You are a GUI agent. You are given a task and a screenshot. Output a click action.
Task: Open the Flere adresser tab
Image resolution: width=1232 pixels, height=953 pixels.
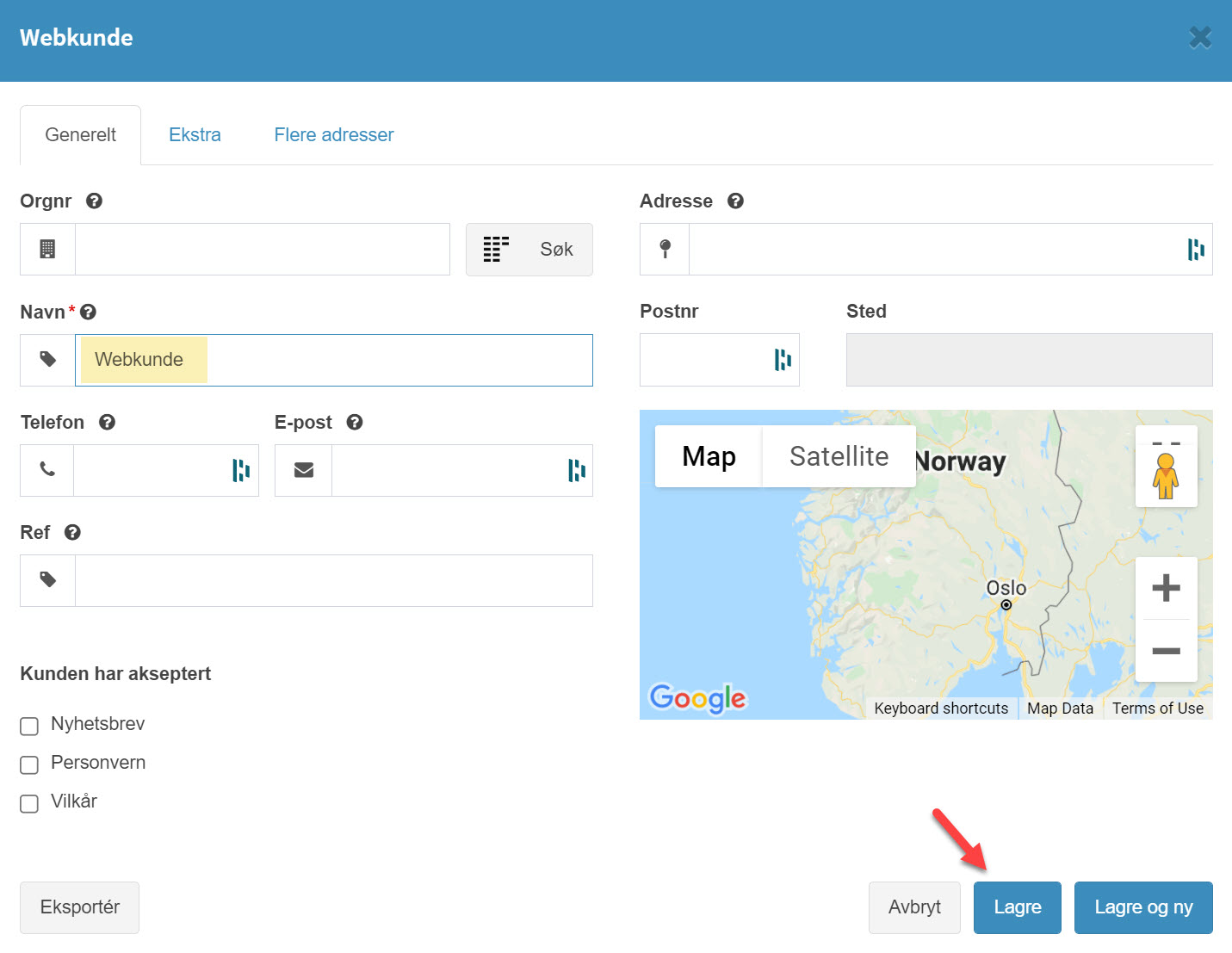(x=333, y=135)
